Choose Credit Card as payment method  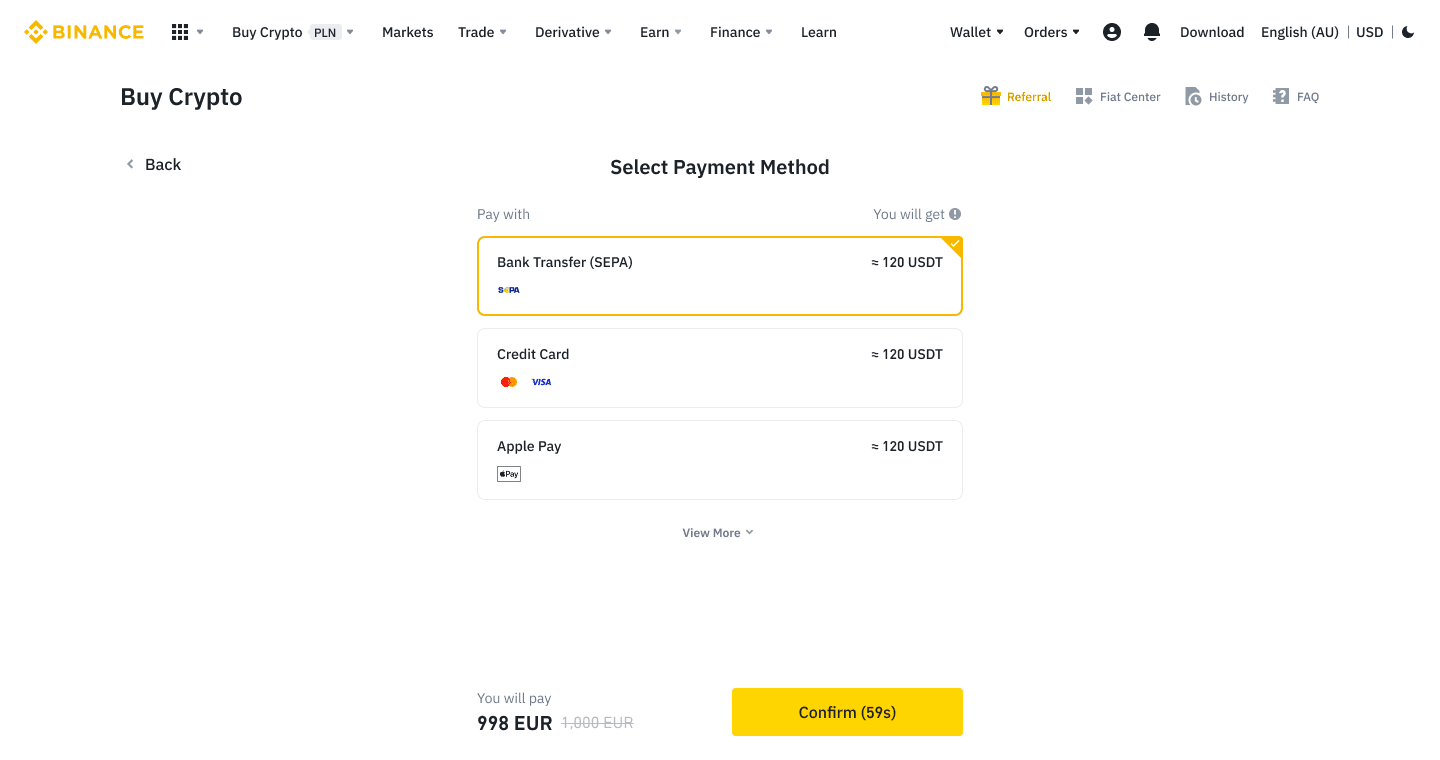719,368
